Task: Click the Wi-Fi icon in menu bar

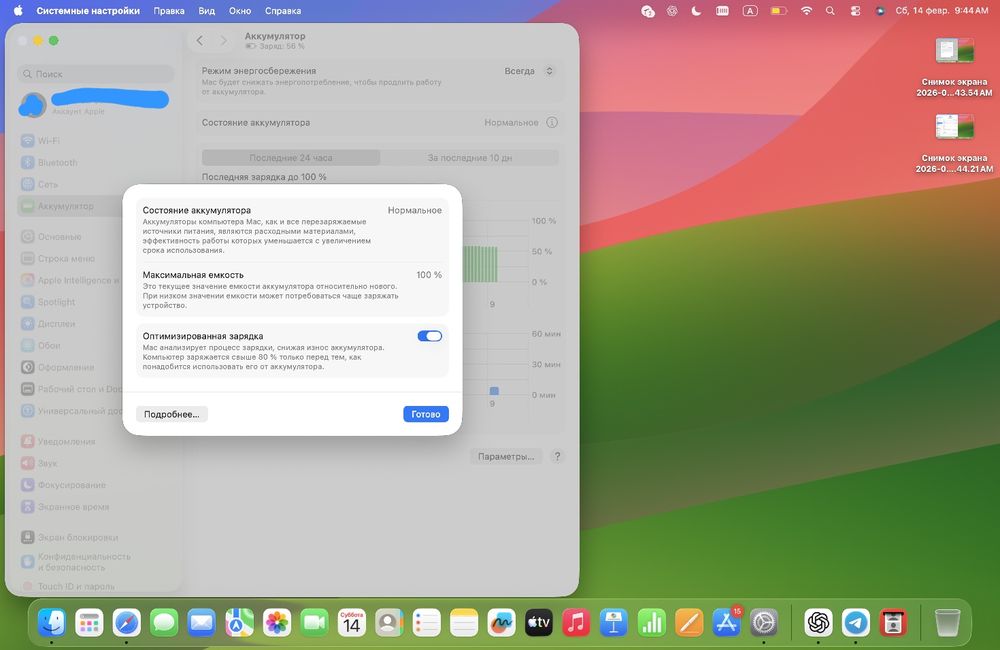Action: [807, 11]
